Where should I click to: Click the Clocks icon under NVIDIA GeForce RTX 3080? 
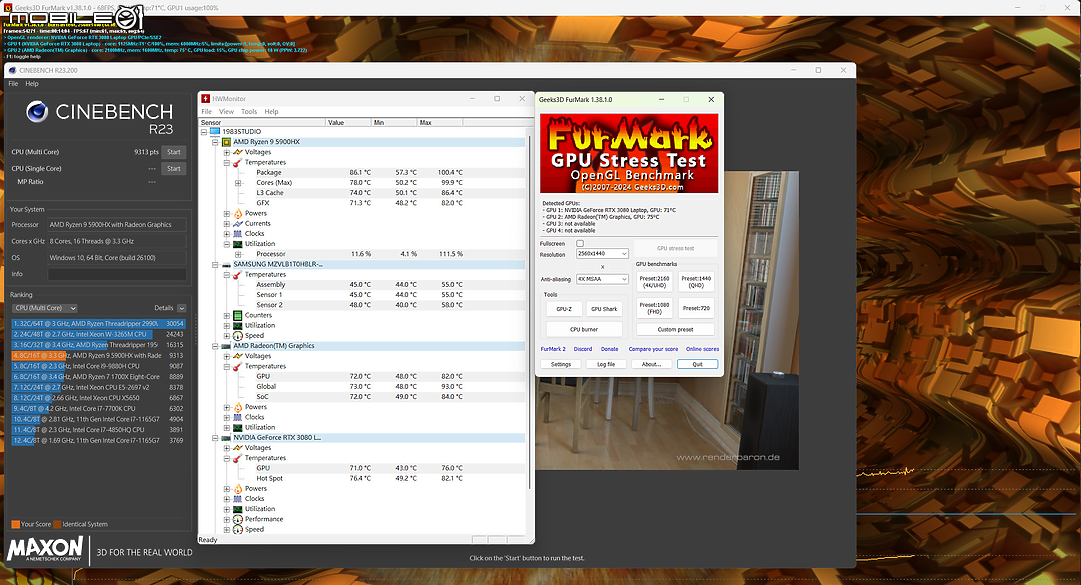click(x=238, y=499)
